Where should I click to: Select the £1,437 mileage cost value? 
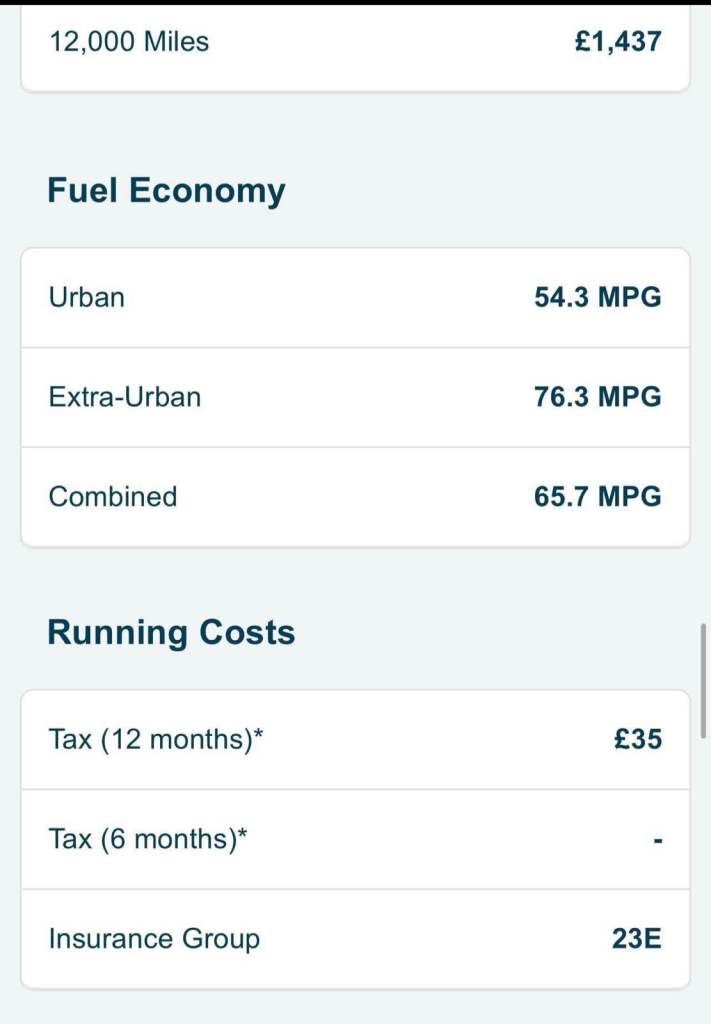617,42
